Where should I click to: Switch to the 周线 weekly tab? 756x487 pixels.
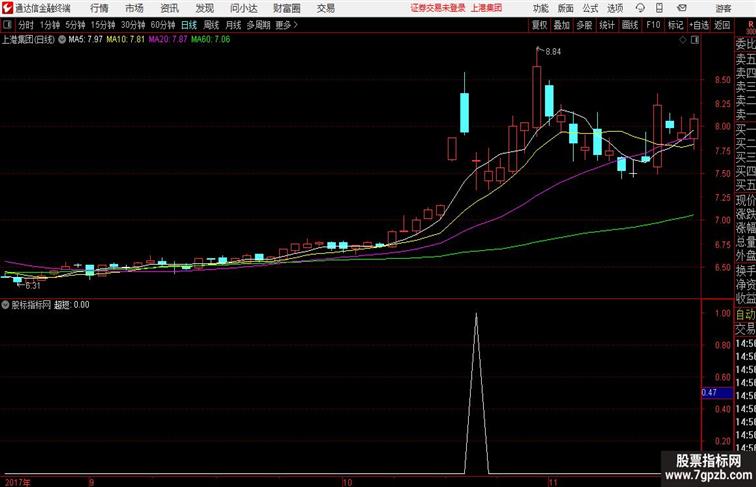[211, 25]
